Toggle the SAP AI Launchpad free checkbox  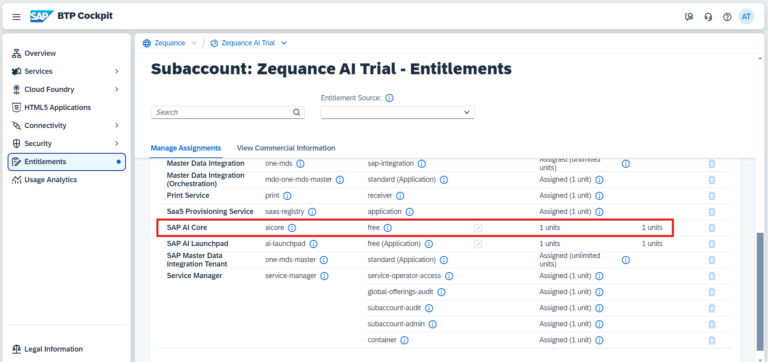[x=478, y=243]
